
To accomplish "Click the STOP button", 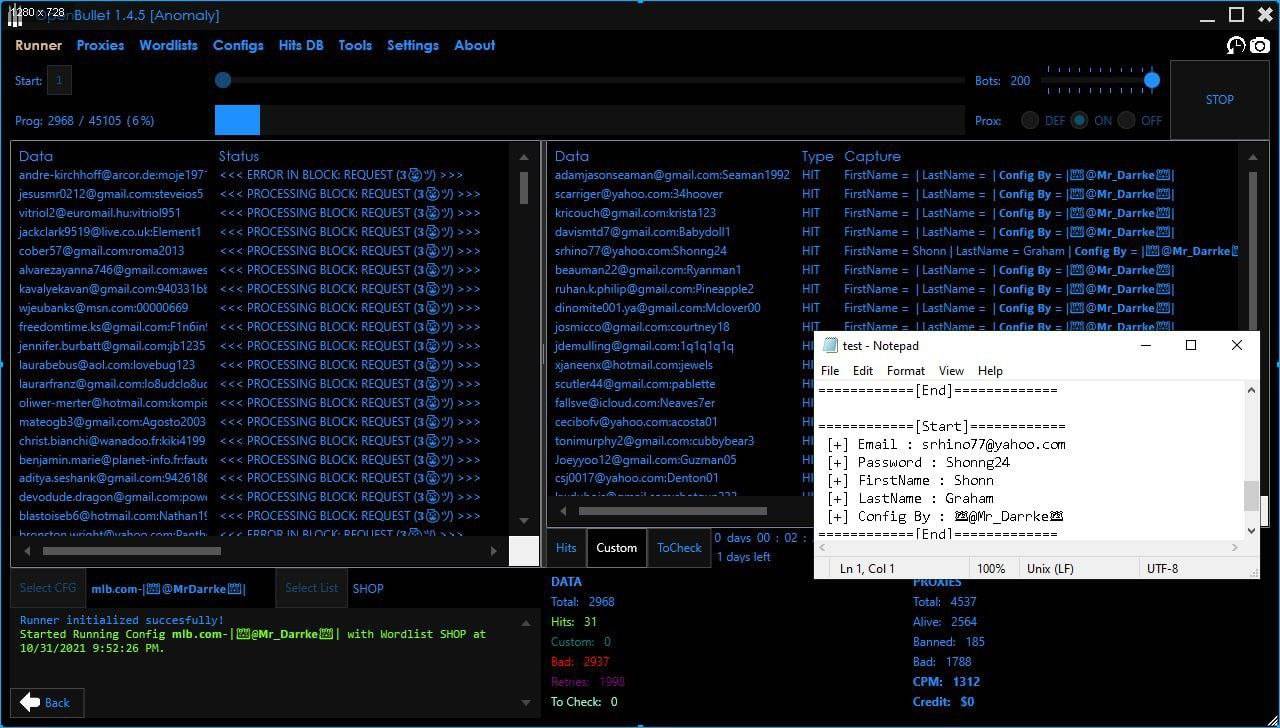I will (1220, 100).
